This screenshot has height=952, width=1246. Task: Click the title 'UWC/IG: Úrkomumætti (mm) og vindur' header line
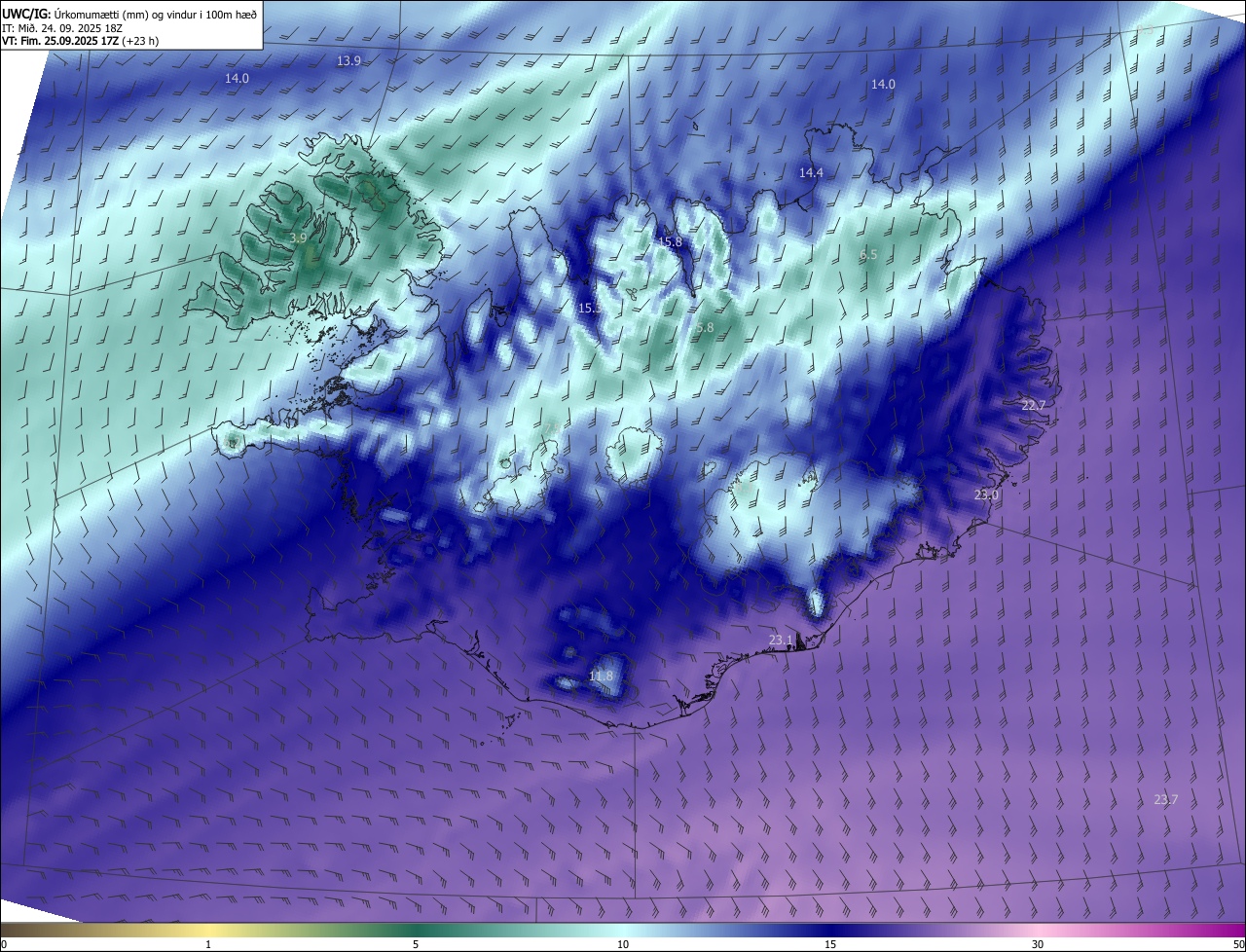(x=130, y=13)
